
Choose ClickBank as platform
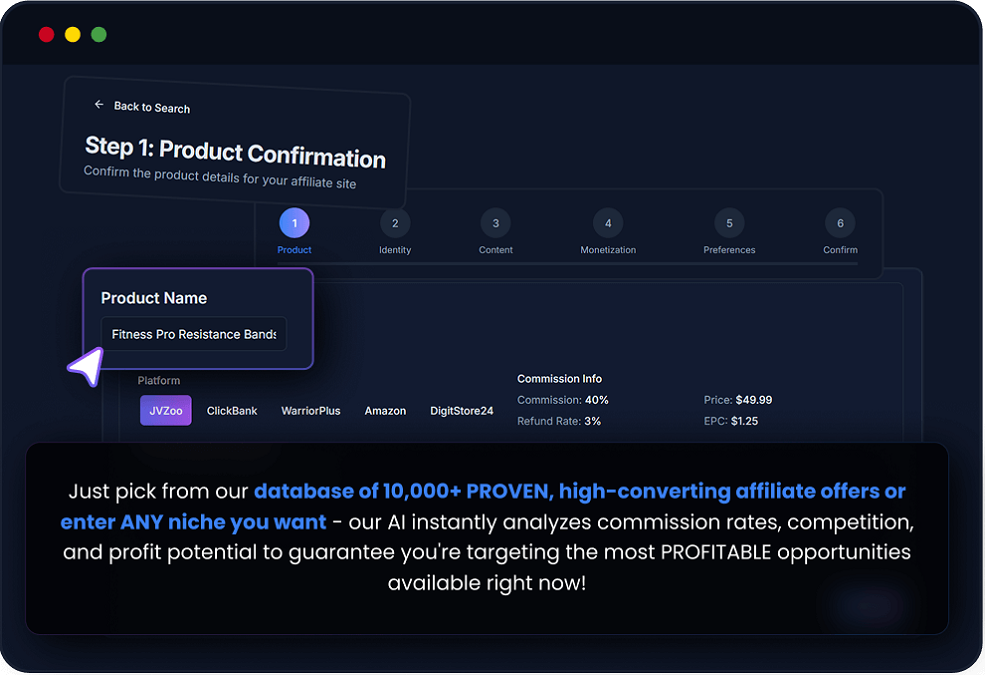pyautogui.click(x=232, y=411)
